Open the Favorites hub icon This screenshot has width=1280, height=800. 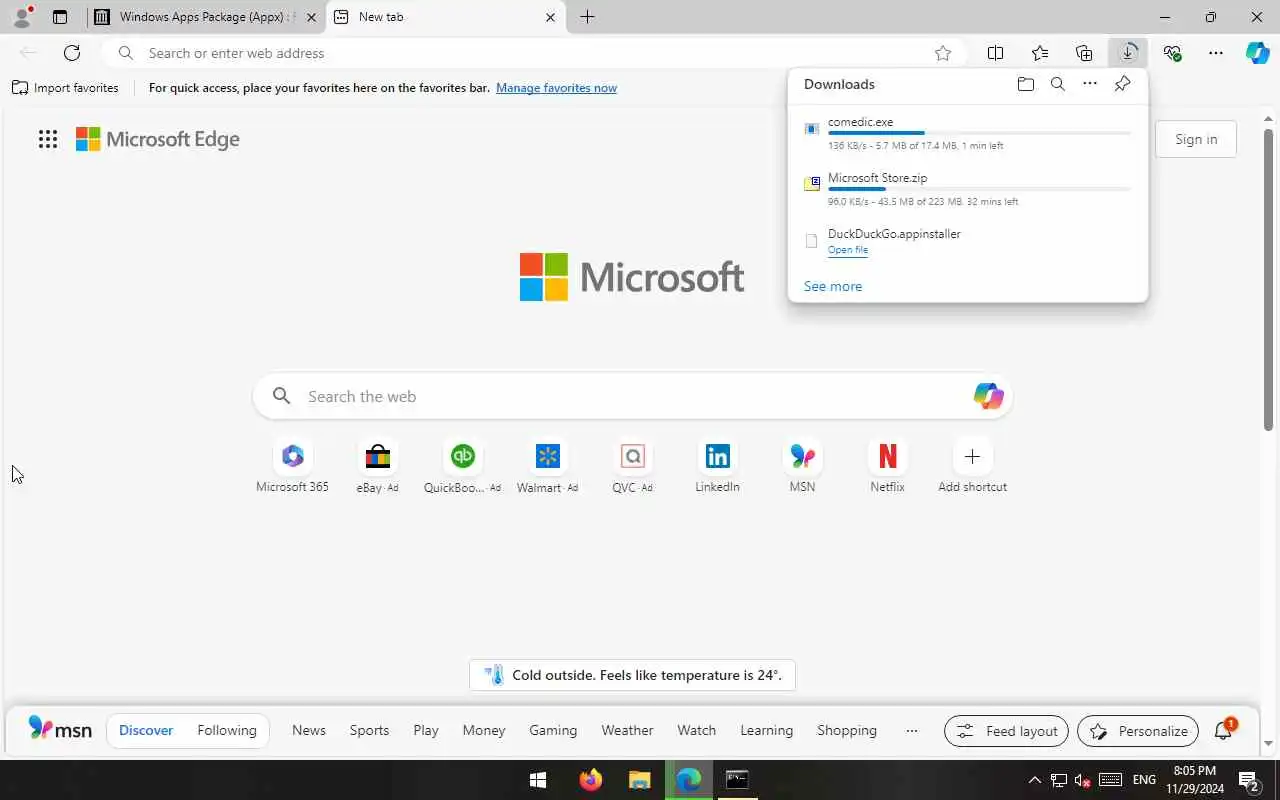[1040, 53]
